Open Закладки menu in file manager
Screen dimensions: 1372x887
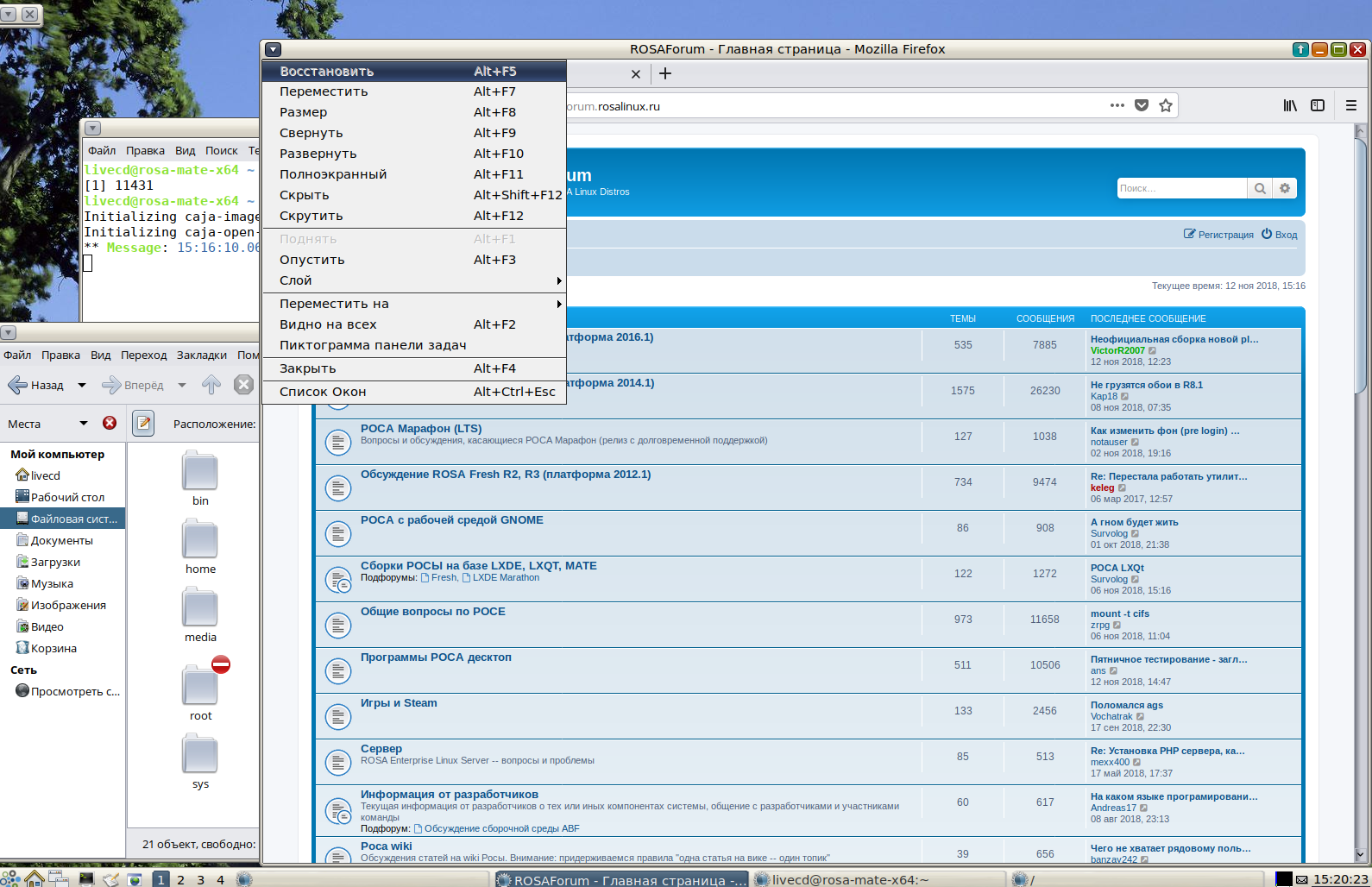(x=202, y=355)
